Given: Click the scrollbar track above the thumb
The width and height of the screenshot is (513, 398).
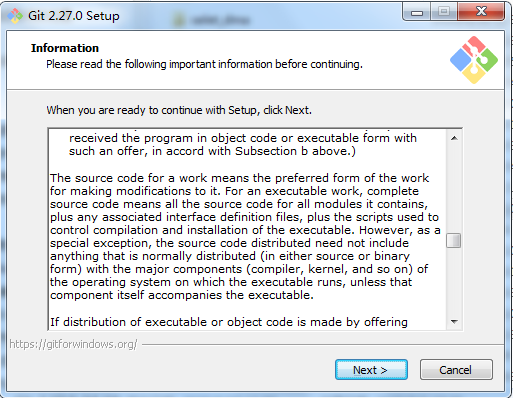Looking at the screenshot, I should click(454, 189).
